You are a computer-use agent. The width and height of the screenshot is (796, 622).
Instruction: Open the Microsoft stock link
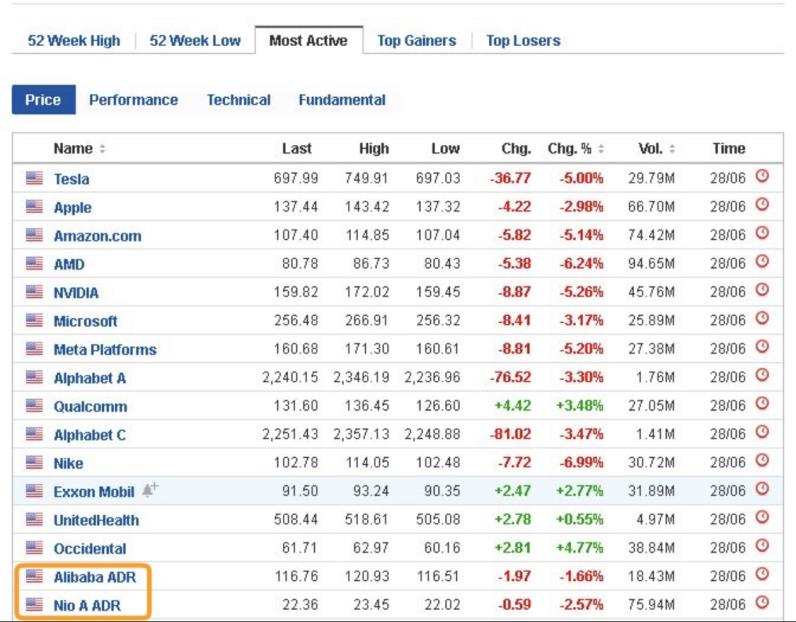[x=85, y=321]
